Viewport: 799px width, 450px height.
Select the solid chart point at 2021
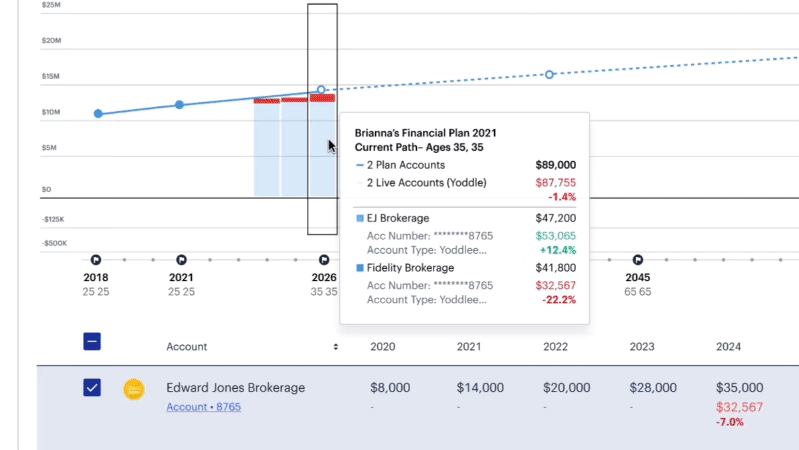click(x=179, y=104)
